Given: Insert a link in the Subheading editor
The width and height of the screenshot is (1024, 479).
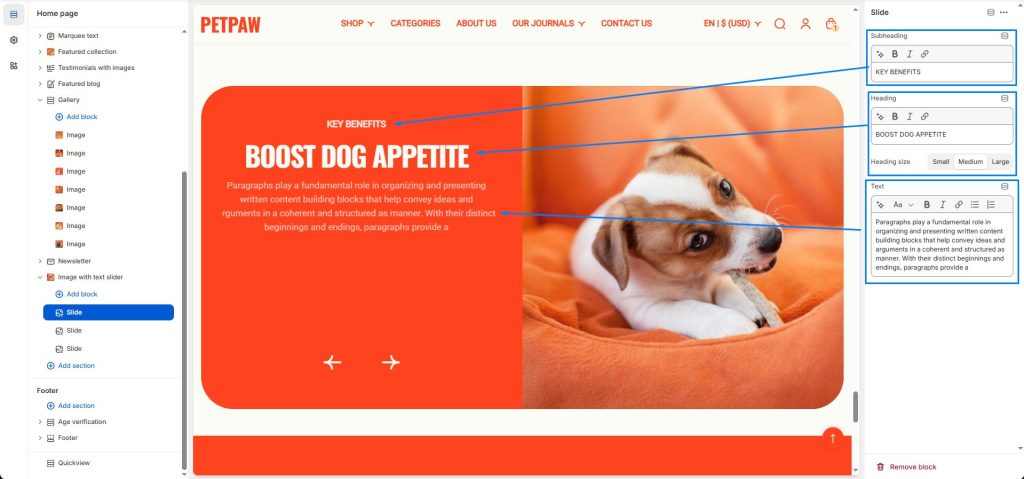Looking at the screenshot, I should 925,54.
